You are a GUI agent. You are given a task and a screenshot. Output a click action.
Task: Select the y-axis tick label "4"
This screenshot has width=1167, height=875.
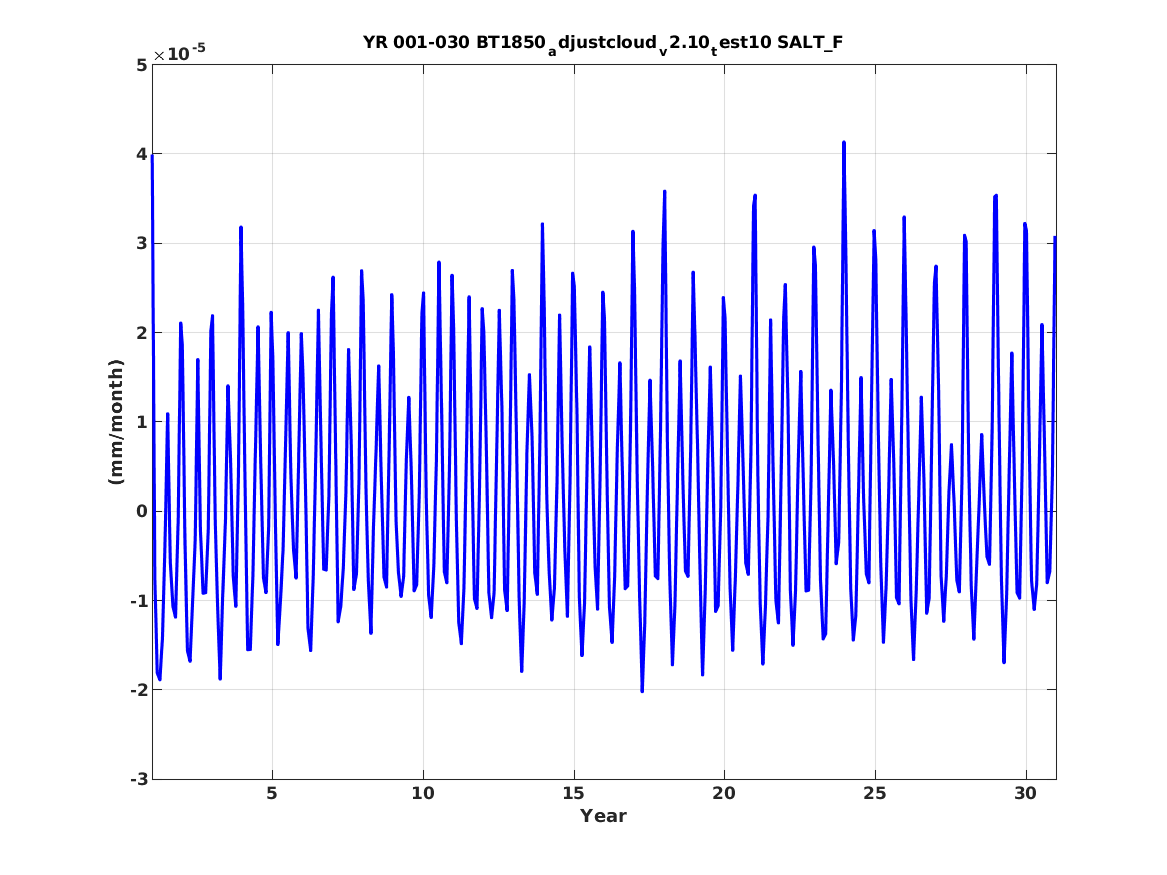[141, 155]
